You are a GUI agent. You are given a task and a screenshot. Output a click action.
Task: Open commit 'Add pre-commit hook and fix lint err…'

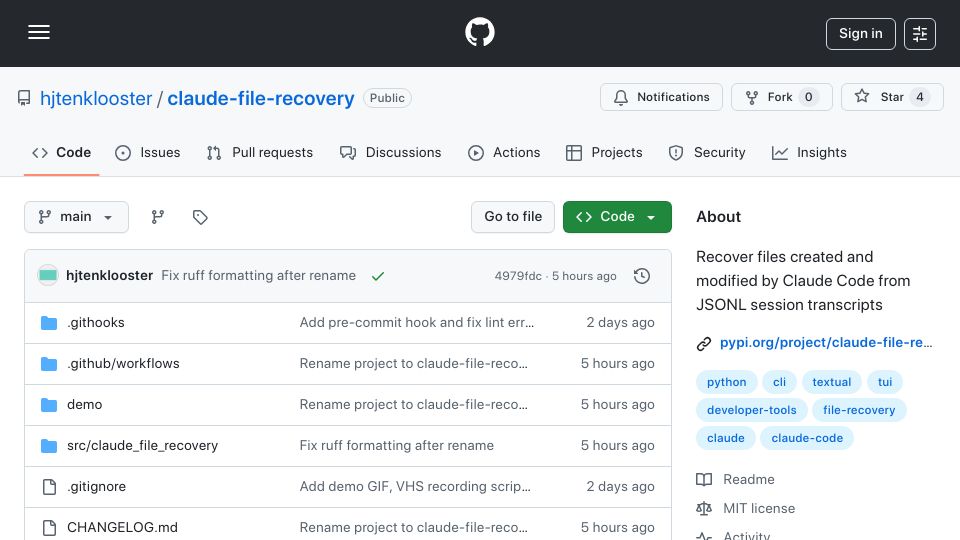[x=417, y=323]
